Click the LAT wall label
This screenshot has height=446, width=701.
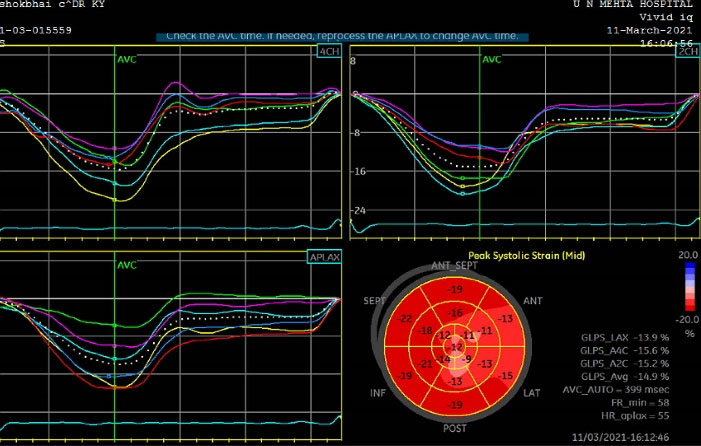pos(533,393)
